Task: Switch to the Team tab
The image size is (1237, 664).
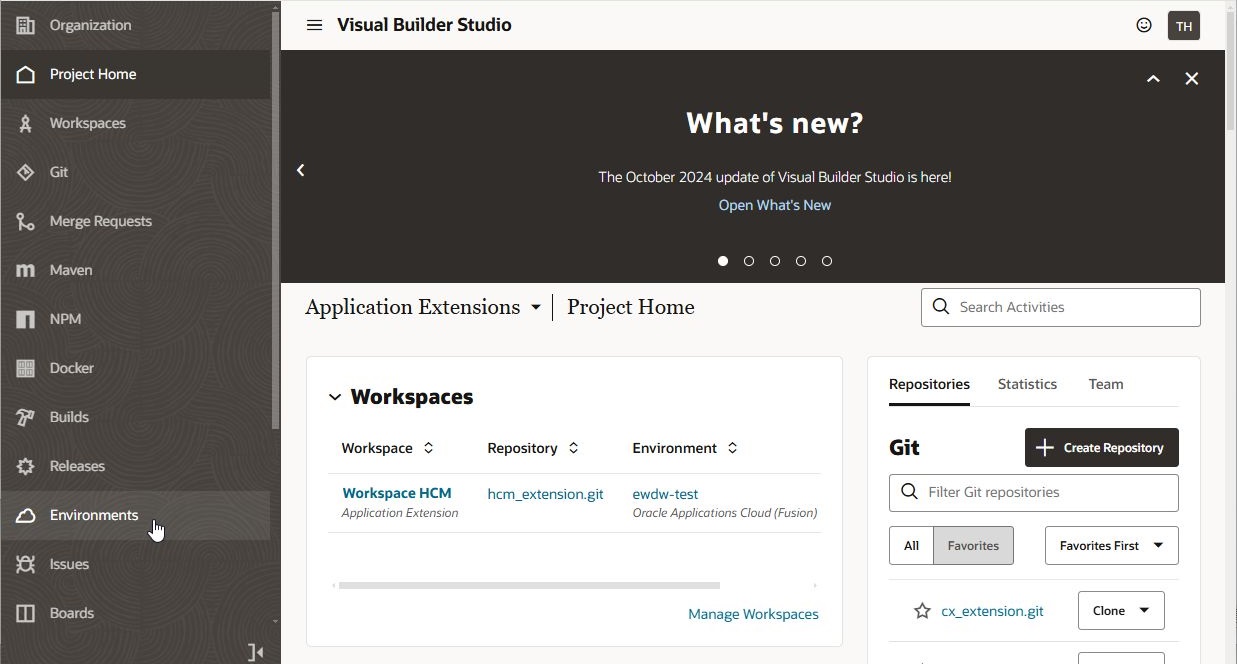Action: 1105,384
